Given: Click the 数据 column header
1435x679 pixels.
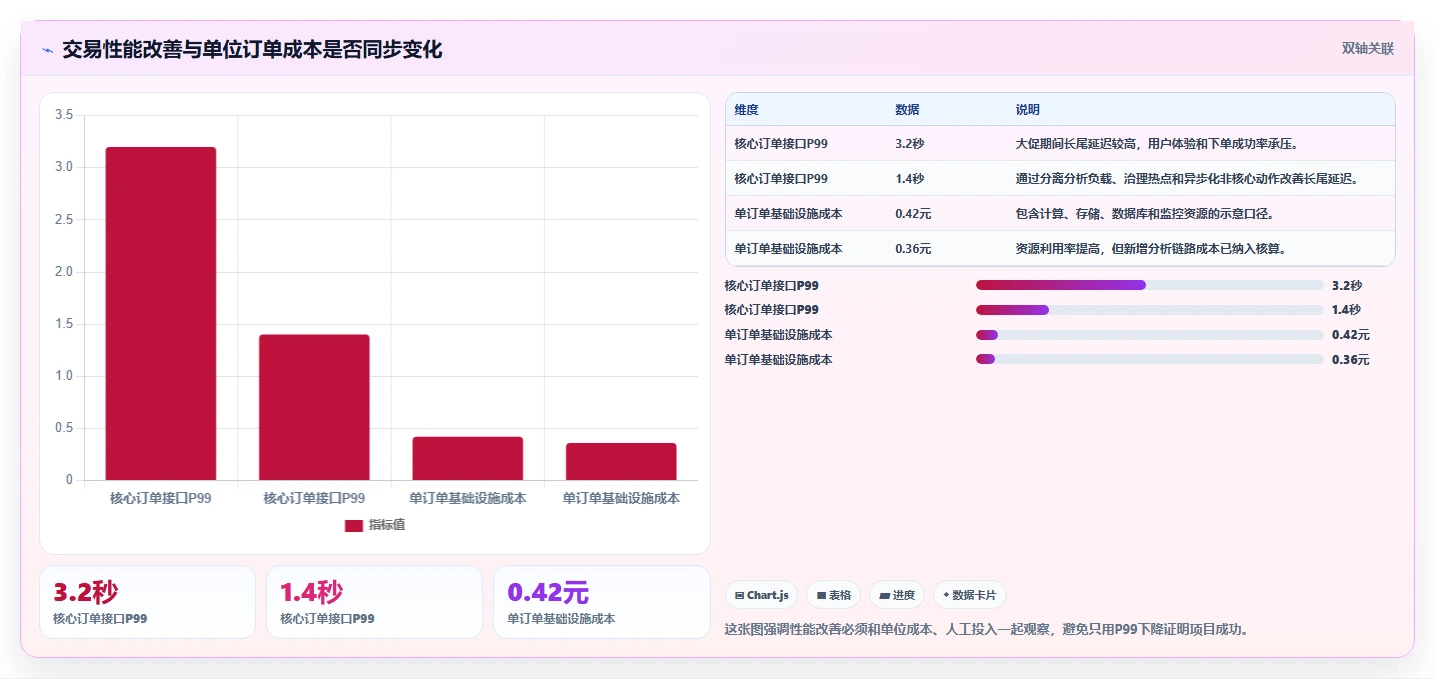Looking at the screenshot, I should point(907,110).
